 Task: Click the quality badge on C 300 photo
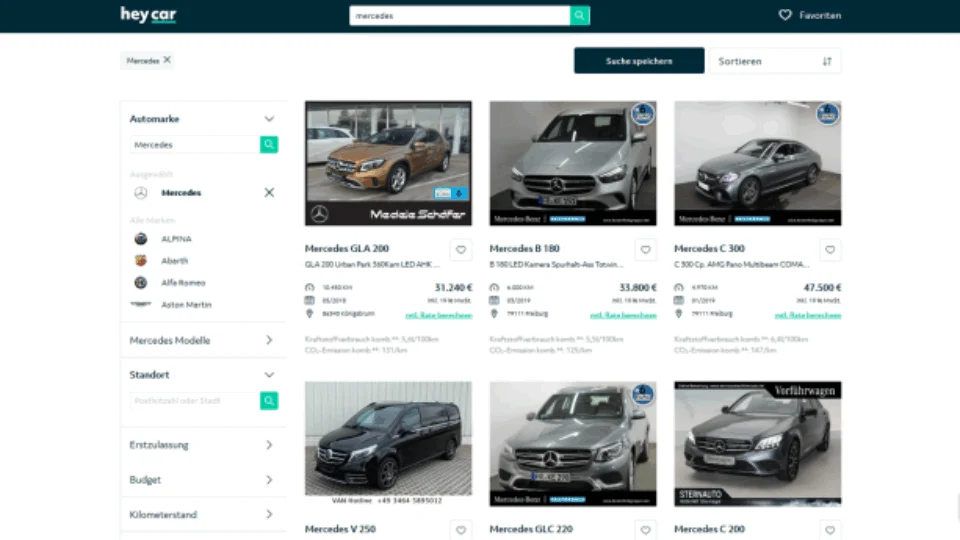coord(828,114)
